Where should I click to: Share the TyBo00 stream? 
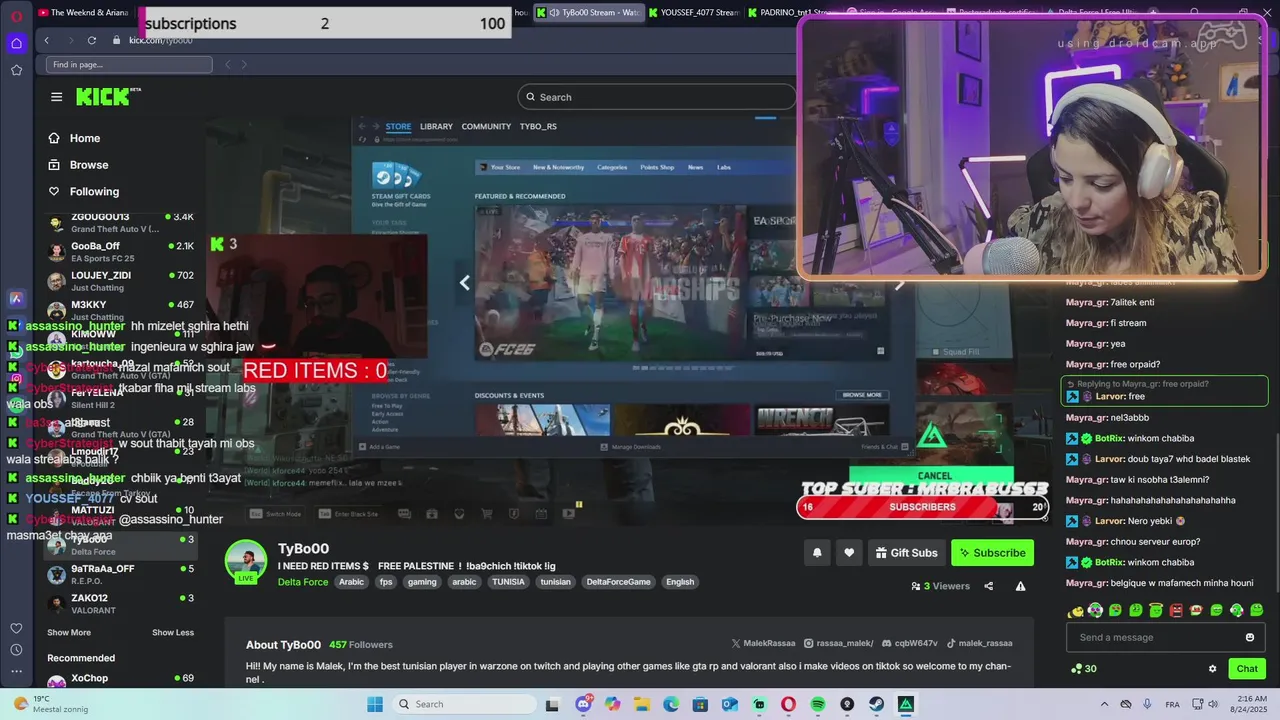[x=989, y=586]
